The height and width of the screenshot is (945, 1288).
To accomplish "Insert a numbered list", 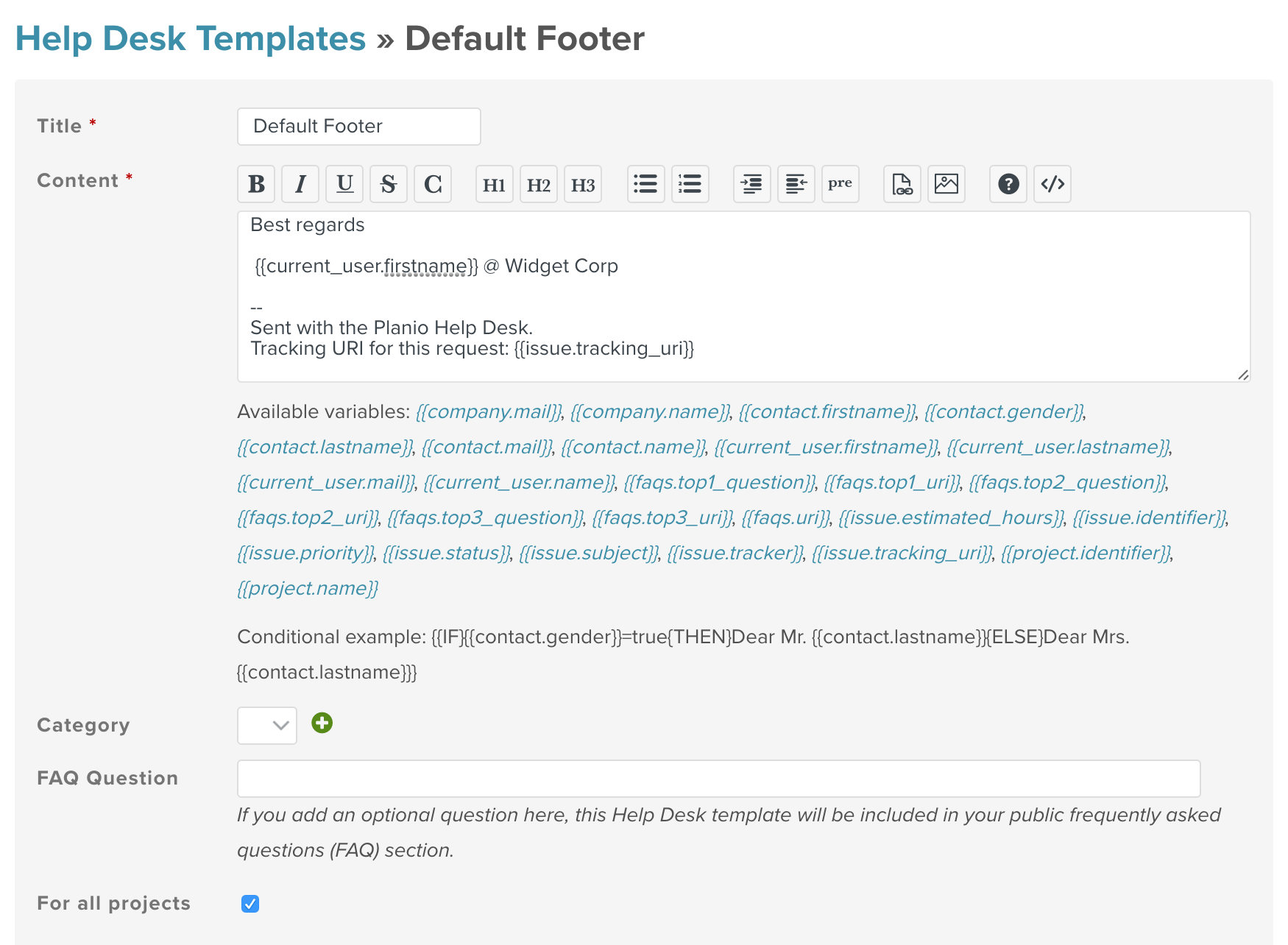I will coord(690,184).
